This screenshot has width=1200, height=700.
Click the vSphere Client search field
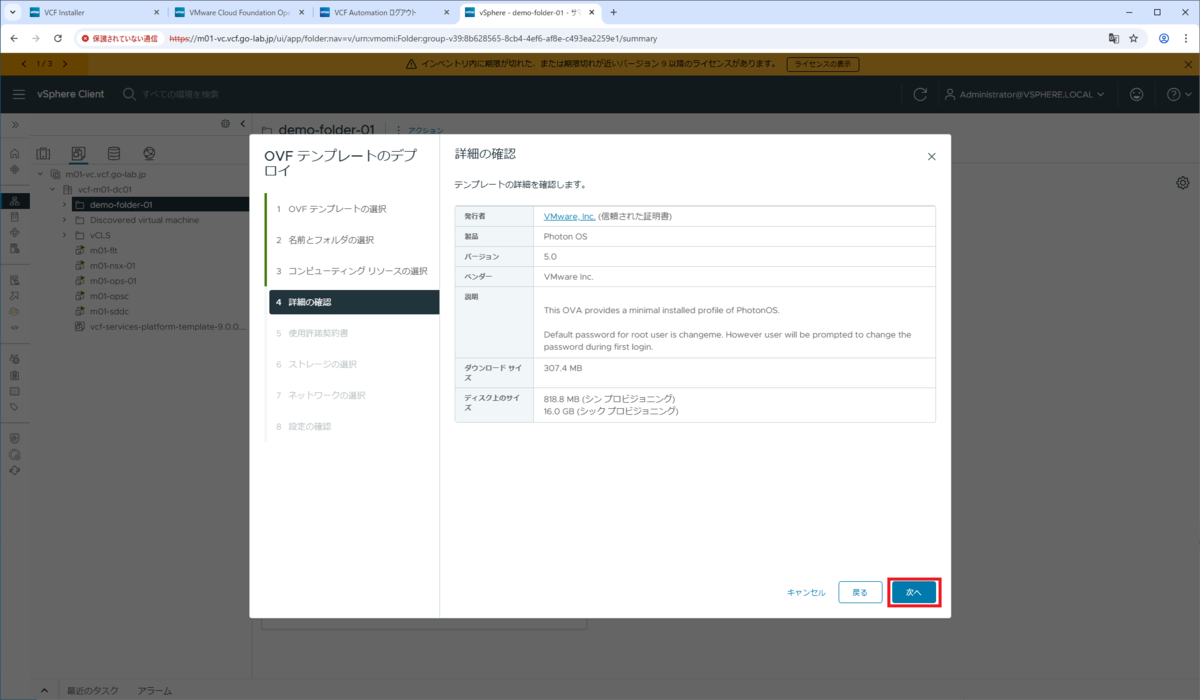click(x=180, y=94)
